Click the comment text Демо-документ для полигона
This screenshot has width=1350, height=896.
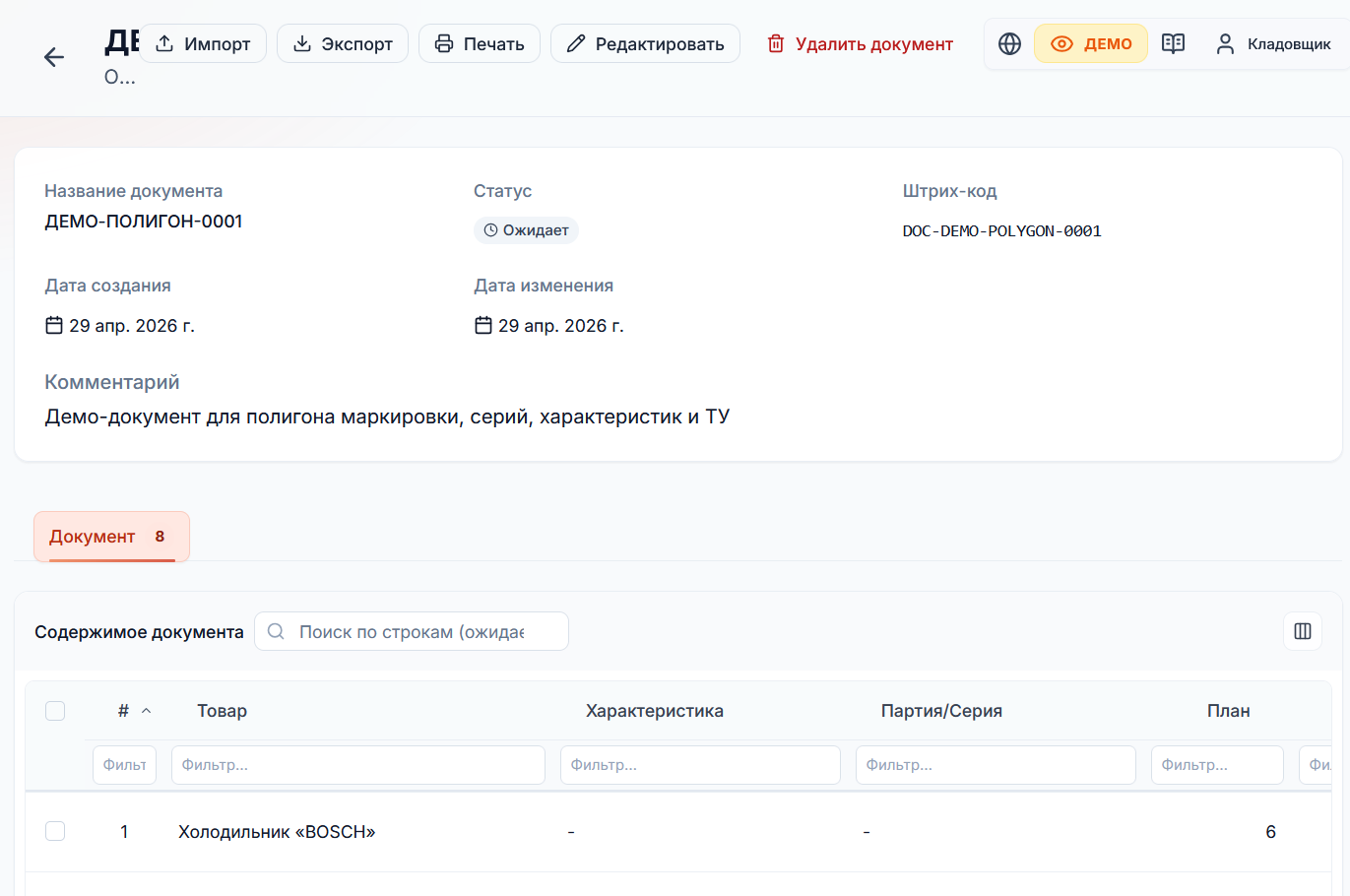[387, 416]
